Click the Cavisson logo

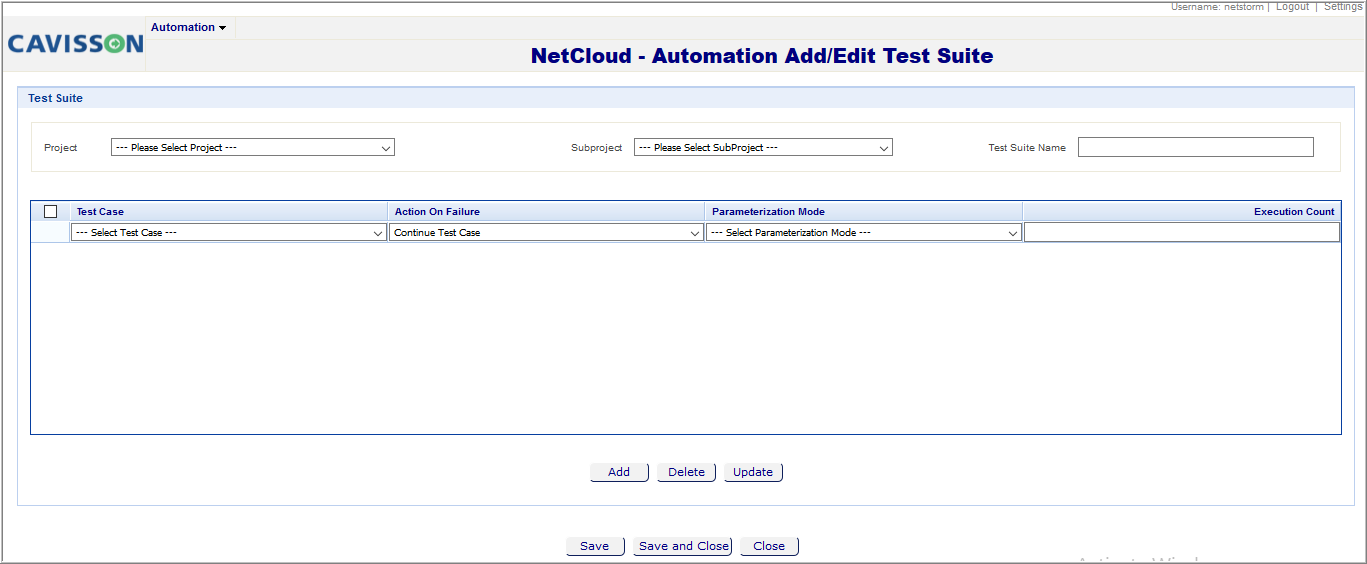pyautogui.click(x=75, y=45)
